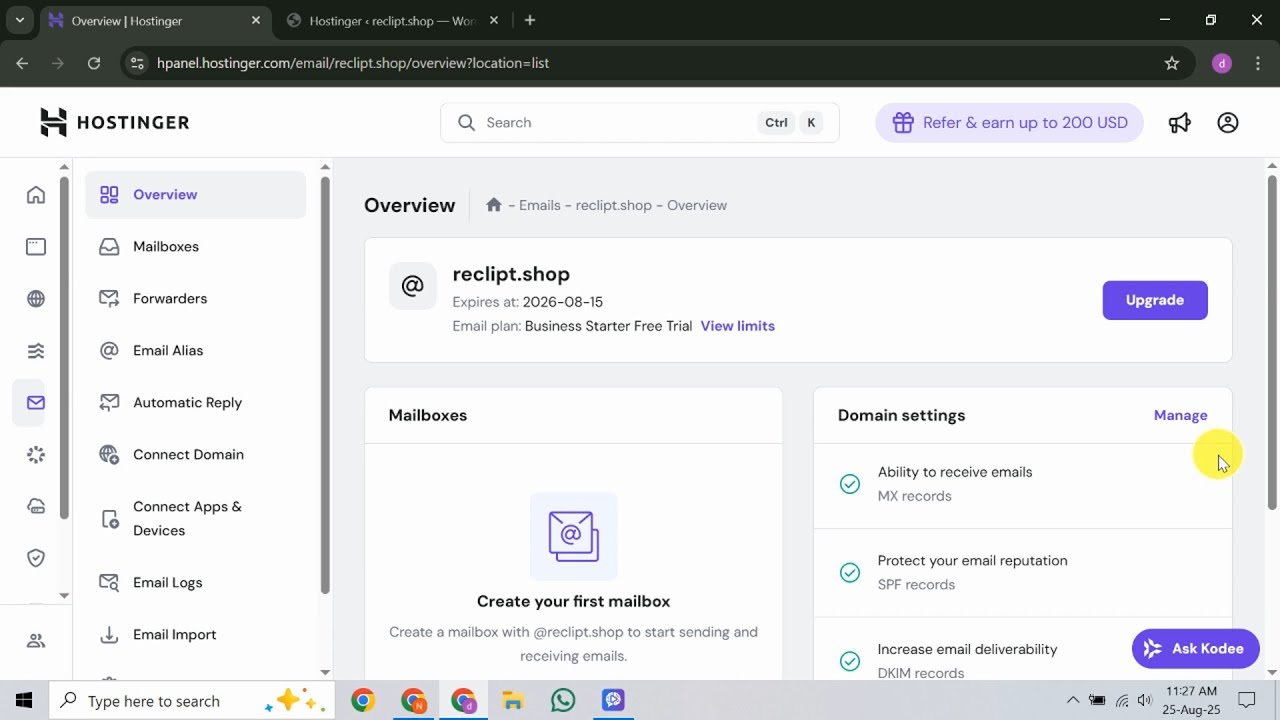The width and height of the screenshot is (1280, 720).
Task: Click the wavy lines icon in the left rail
Action: 36,351
